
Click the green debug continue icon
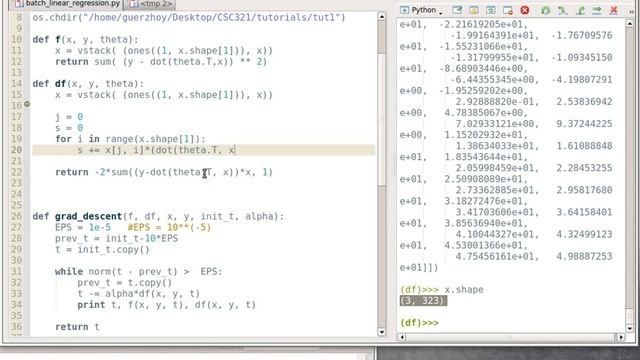[546, 10]
